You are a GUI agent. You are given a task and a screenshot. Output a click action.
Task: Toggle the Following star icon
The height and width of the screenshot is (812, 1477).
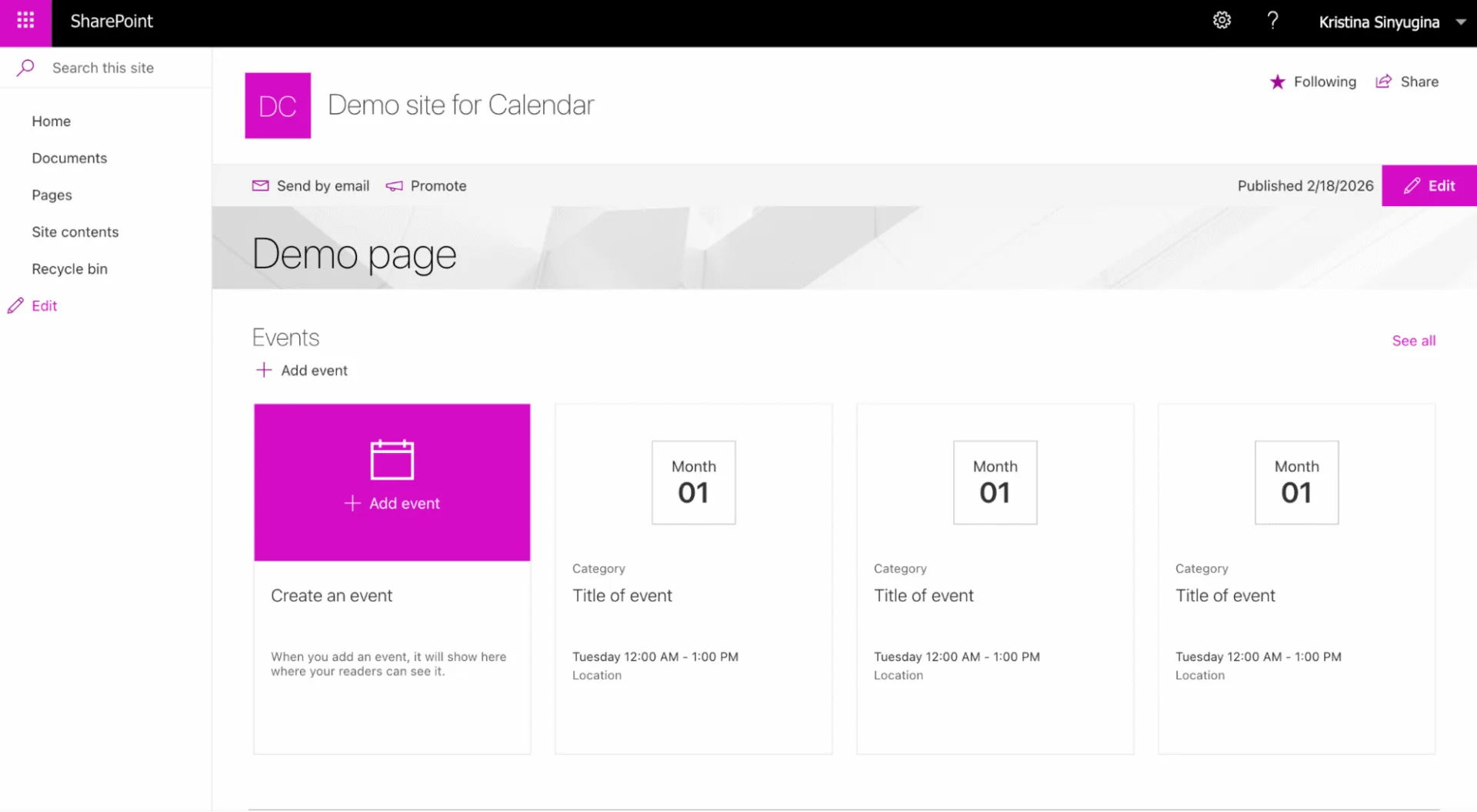1277,82
